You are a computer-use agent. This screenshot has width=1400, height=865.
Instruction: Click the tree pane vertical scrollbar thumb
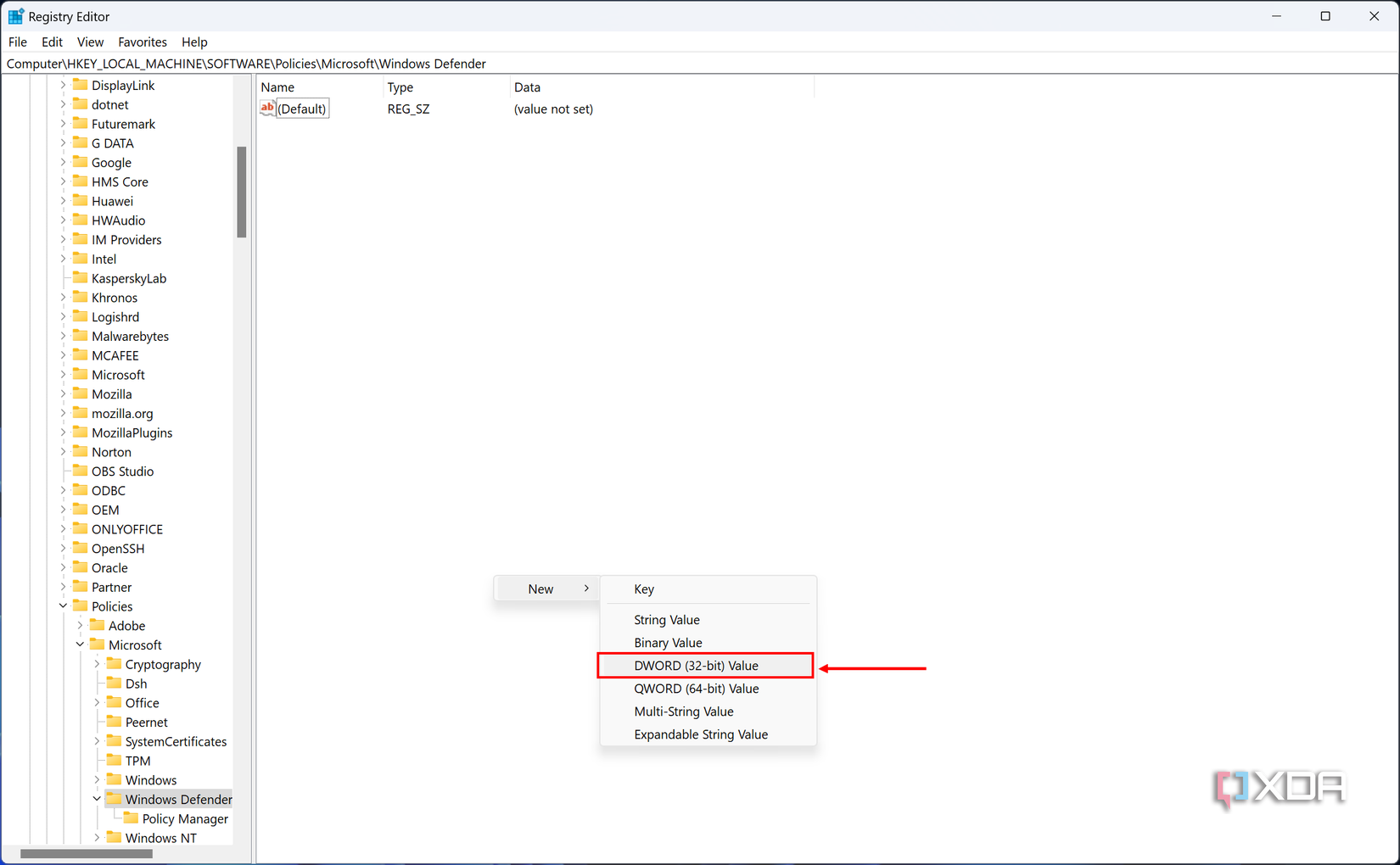click(242, 192)
